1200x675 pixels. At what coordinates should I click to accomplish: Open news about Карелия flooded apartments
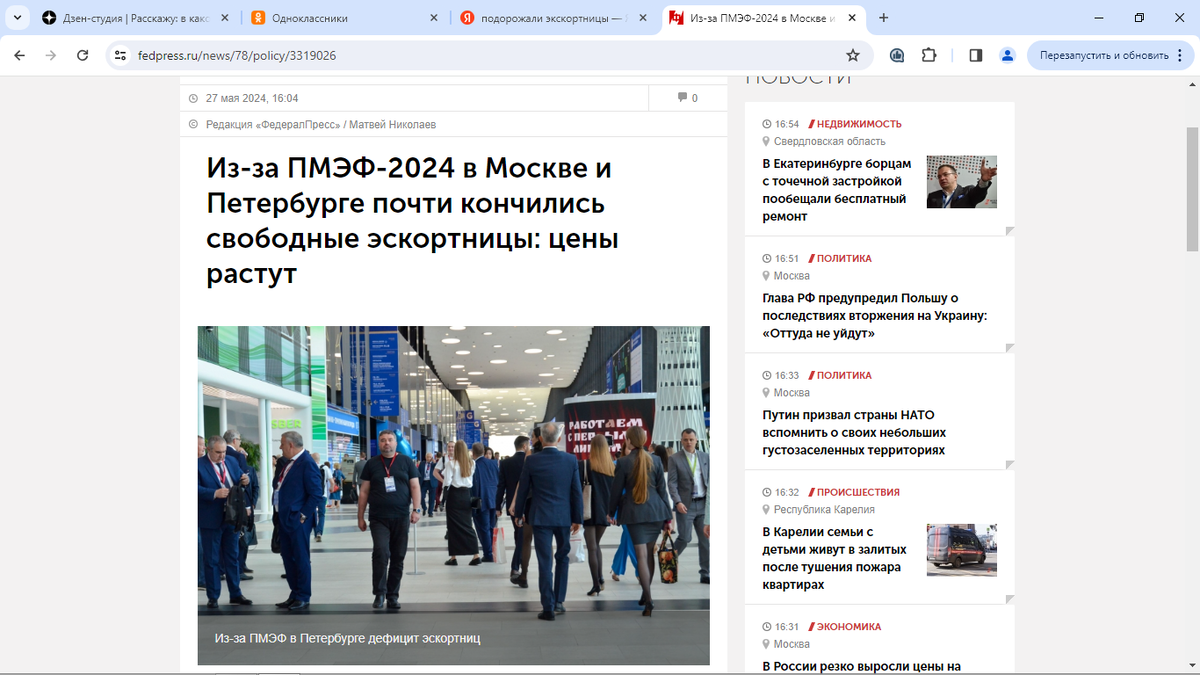coord(835,558)
